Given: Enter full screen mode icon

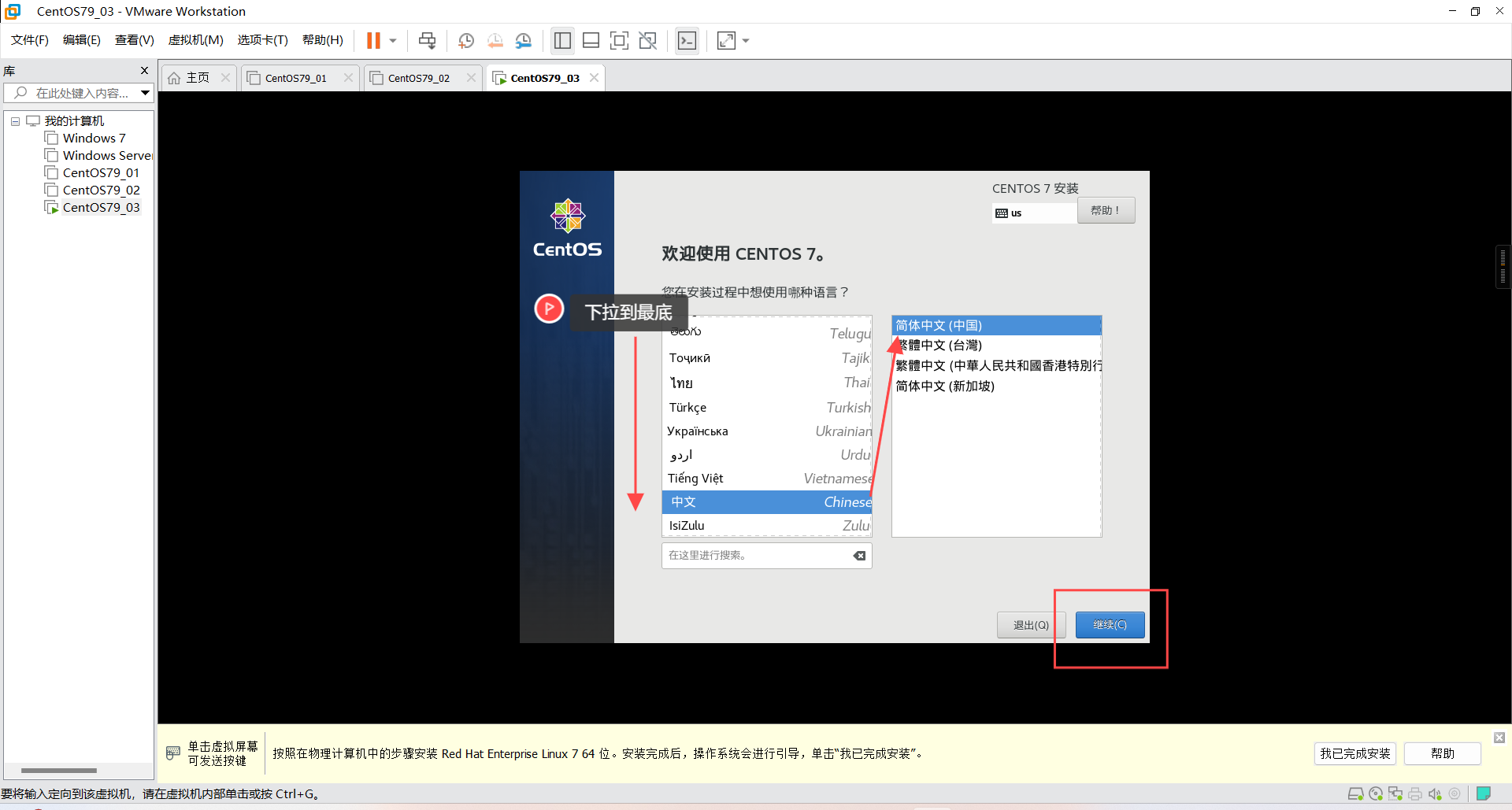Looking at the screenshot, I should pyautogui.click(x=620, y=41).
